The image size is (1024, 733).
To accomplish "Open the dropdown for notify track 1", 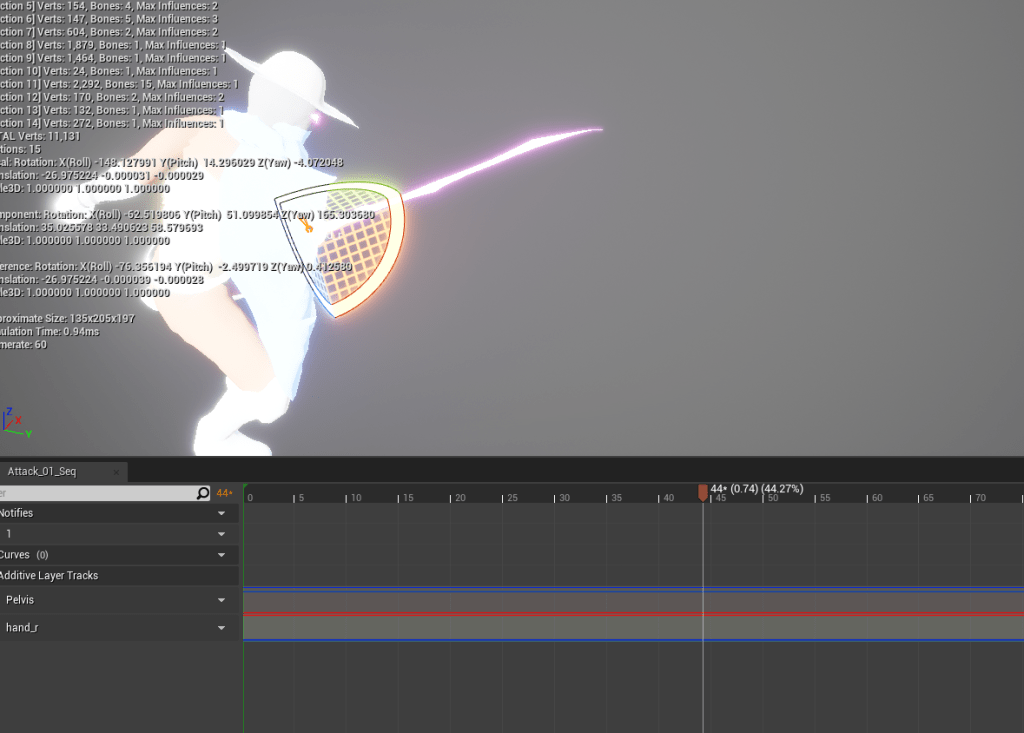I will (x=221, y=535).
